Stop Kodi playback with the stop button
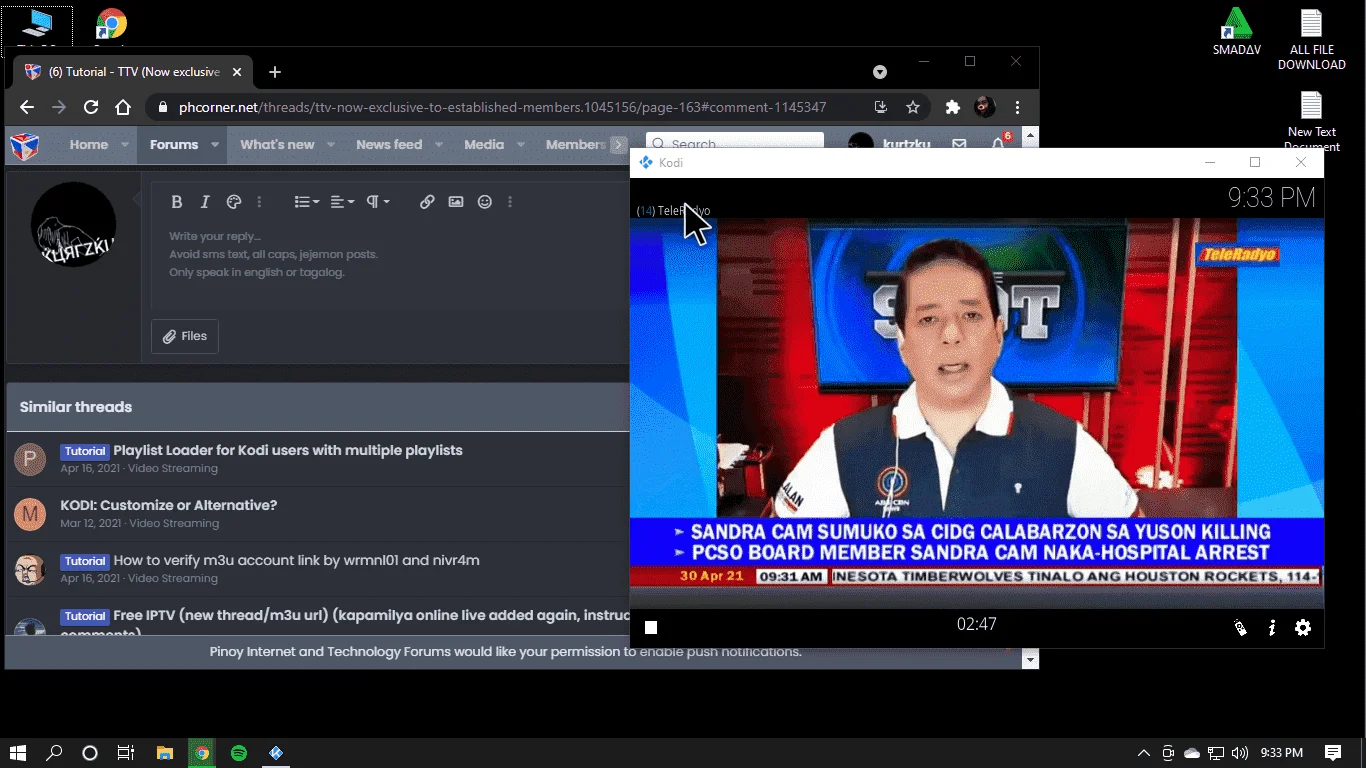This screenshot has width=1366, height=768. click(651, 628)
